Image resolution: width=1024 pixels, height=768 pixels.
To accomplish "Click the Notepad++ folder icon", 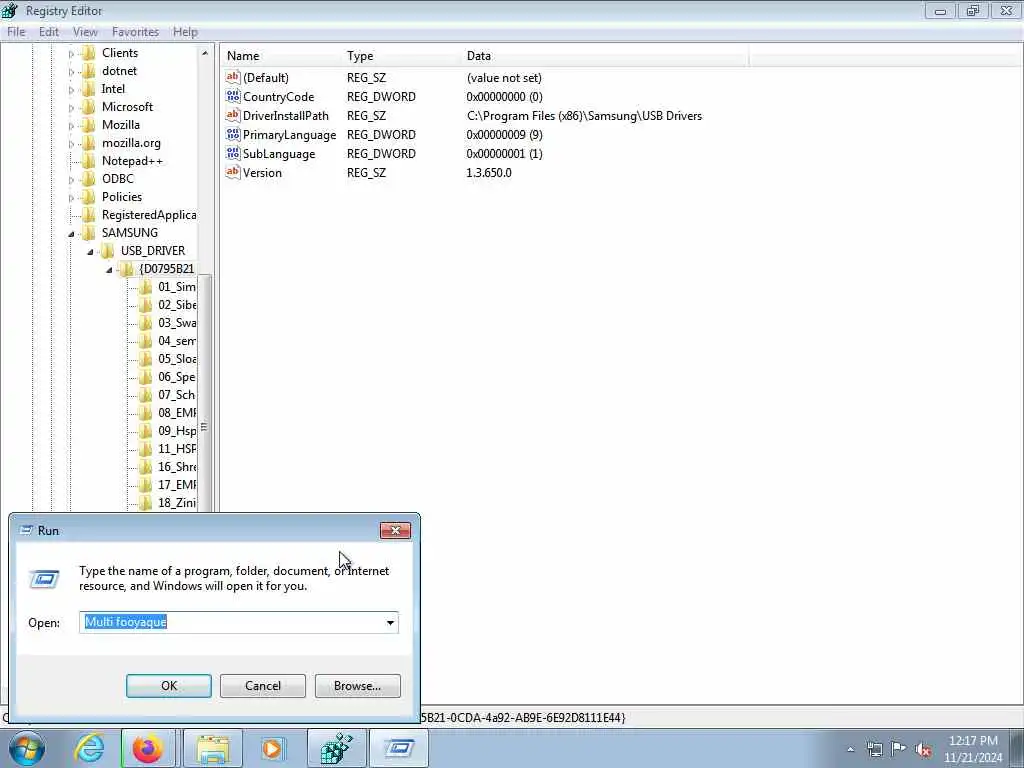I will click(x=89, y=161).
